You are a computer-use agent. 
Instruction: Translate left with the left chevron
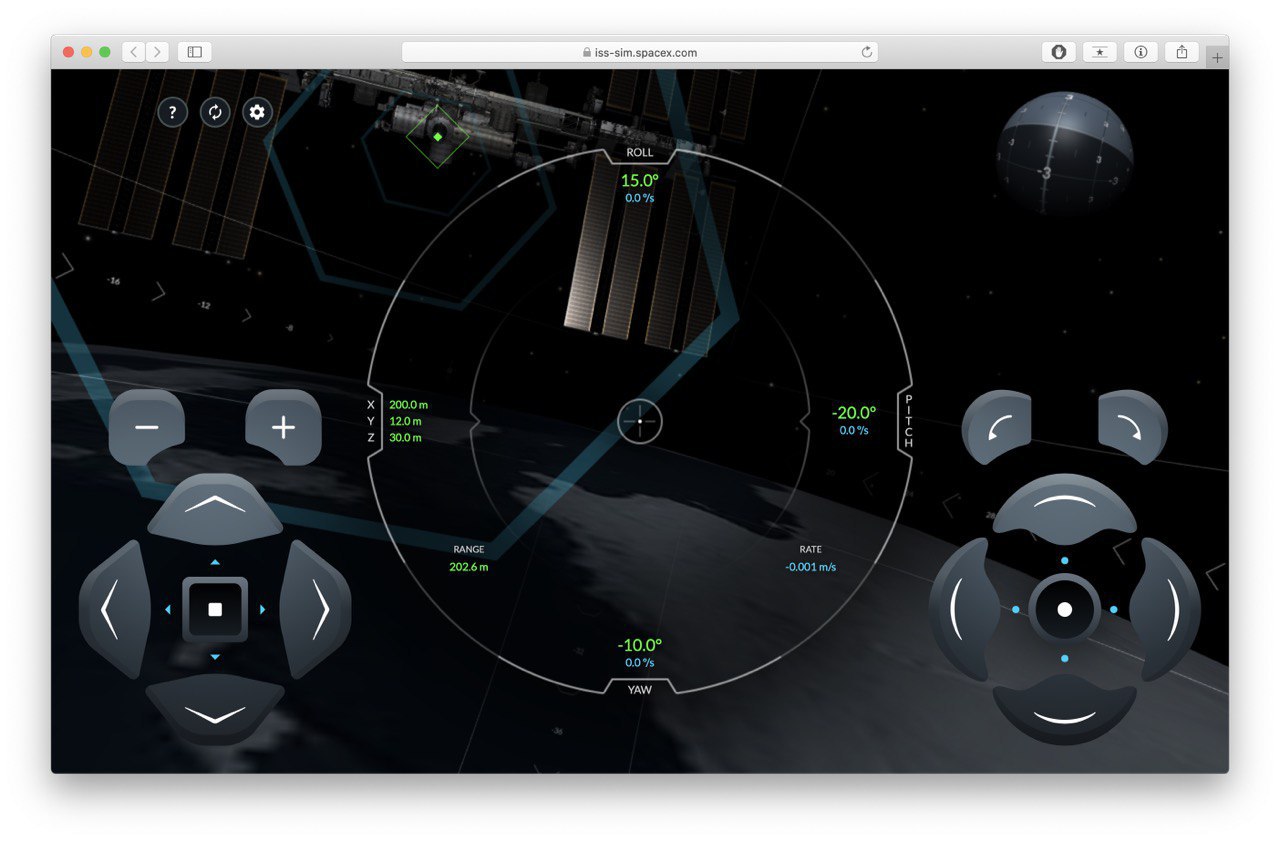pos(114,609)
